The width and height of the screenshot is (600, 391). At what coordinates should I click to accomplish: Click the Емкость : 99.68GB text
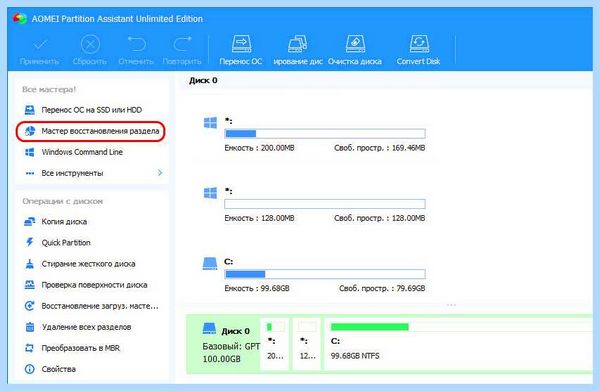257,288
